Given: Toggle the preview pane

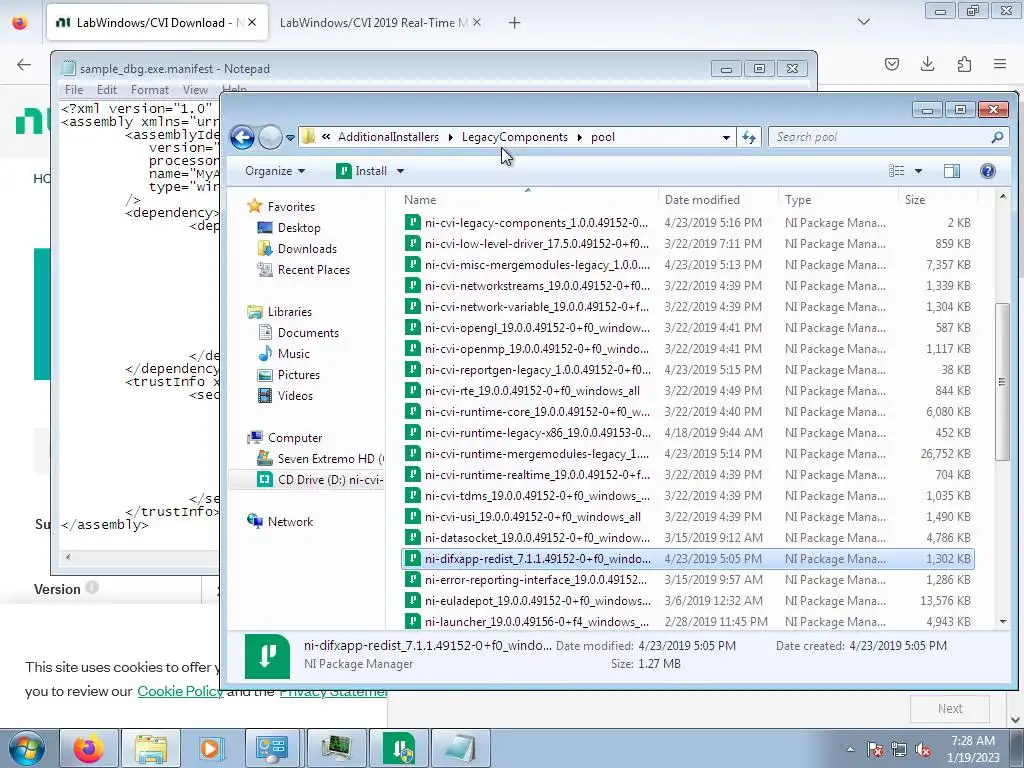Looking at the screenshot, I should pyautogui.click(x=952, y=171).
